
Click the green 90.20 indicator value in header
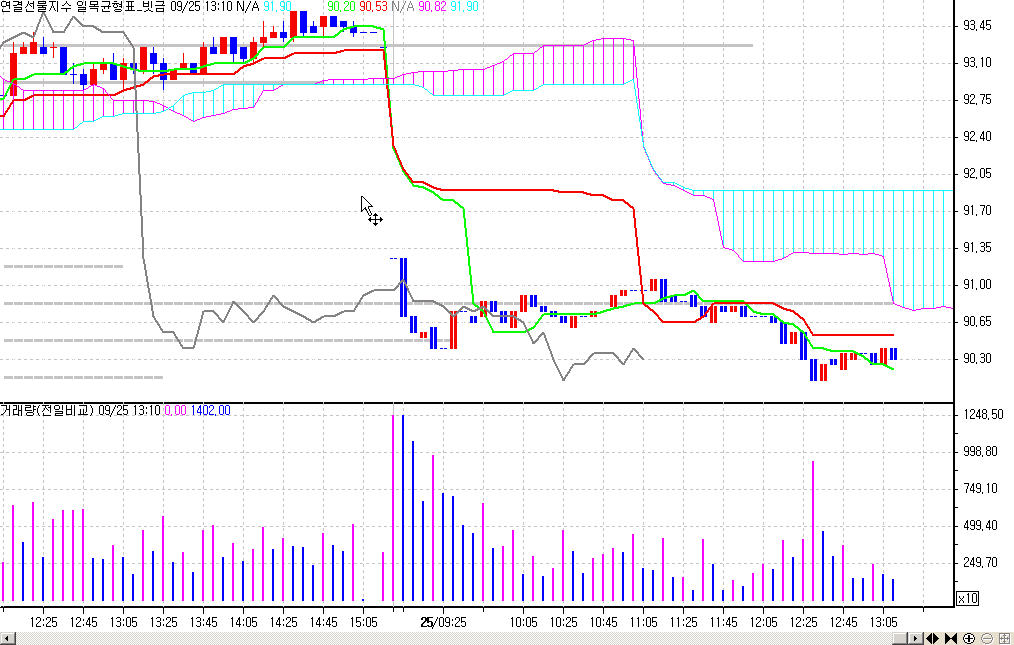click(342, 7)
